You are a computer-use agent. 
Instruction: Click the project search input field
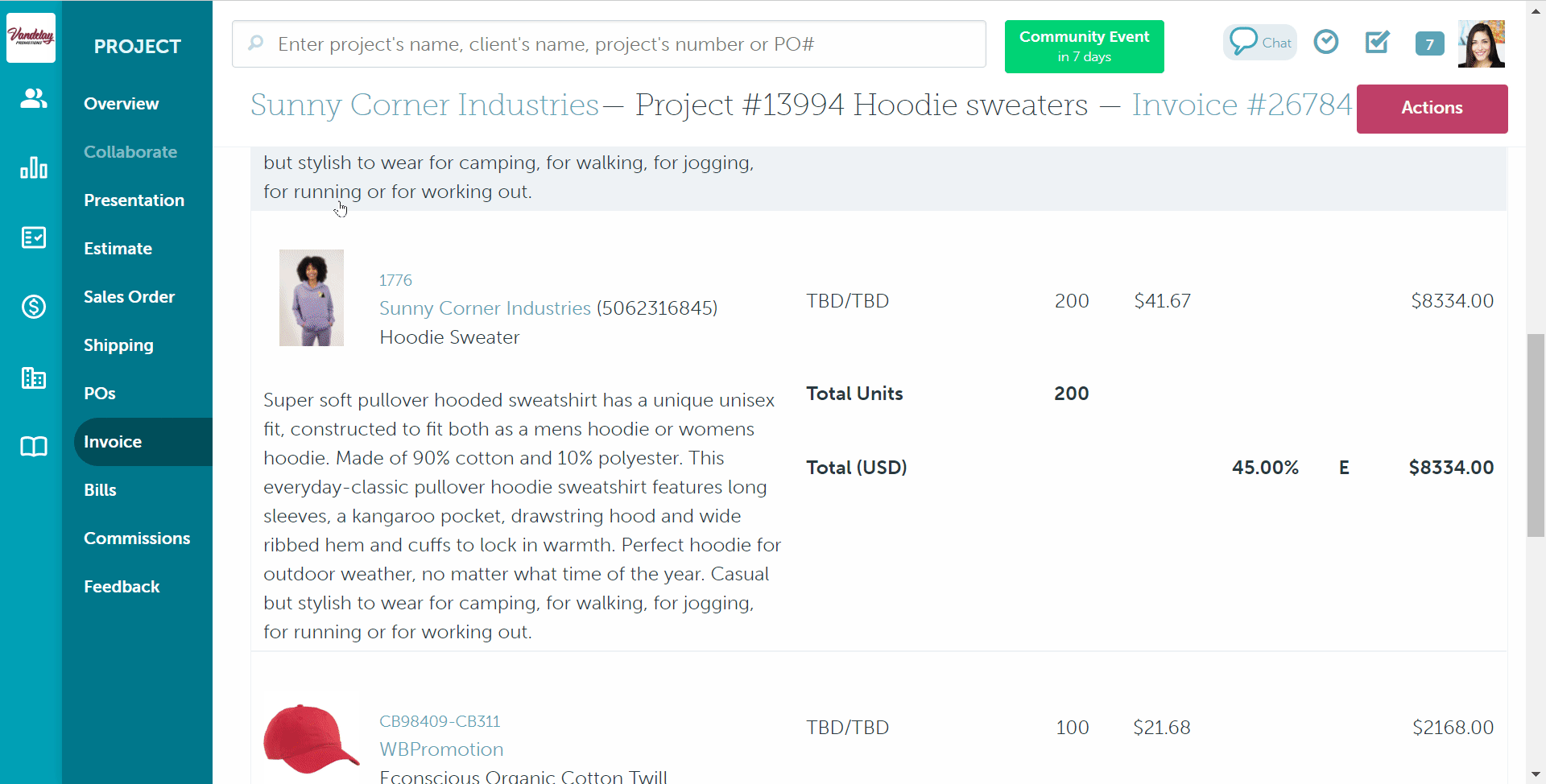(609, 44)
